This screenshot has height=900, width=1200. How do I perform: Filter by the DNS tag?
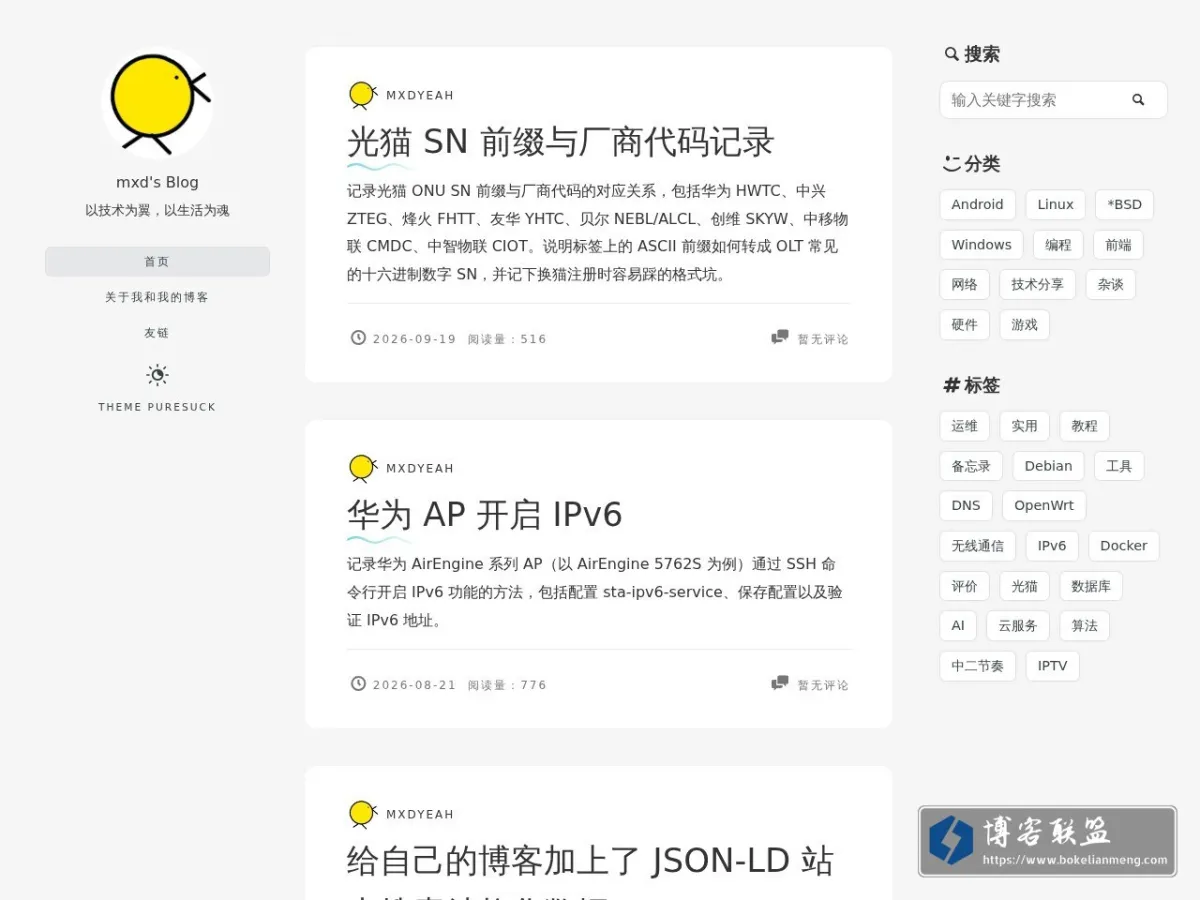coord(966,506)
